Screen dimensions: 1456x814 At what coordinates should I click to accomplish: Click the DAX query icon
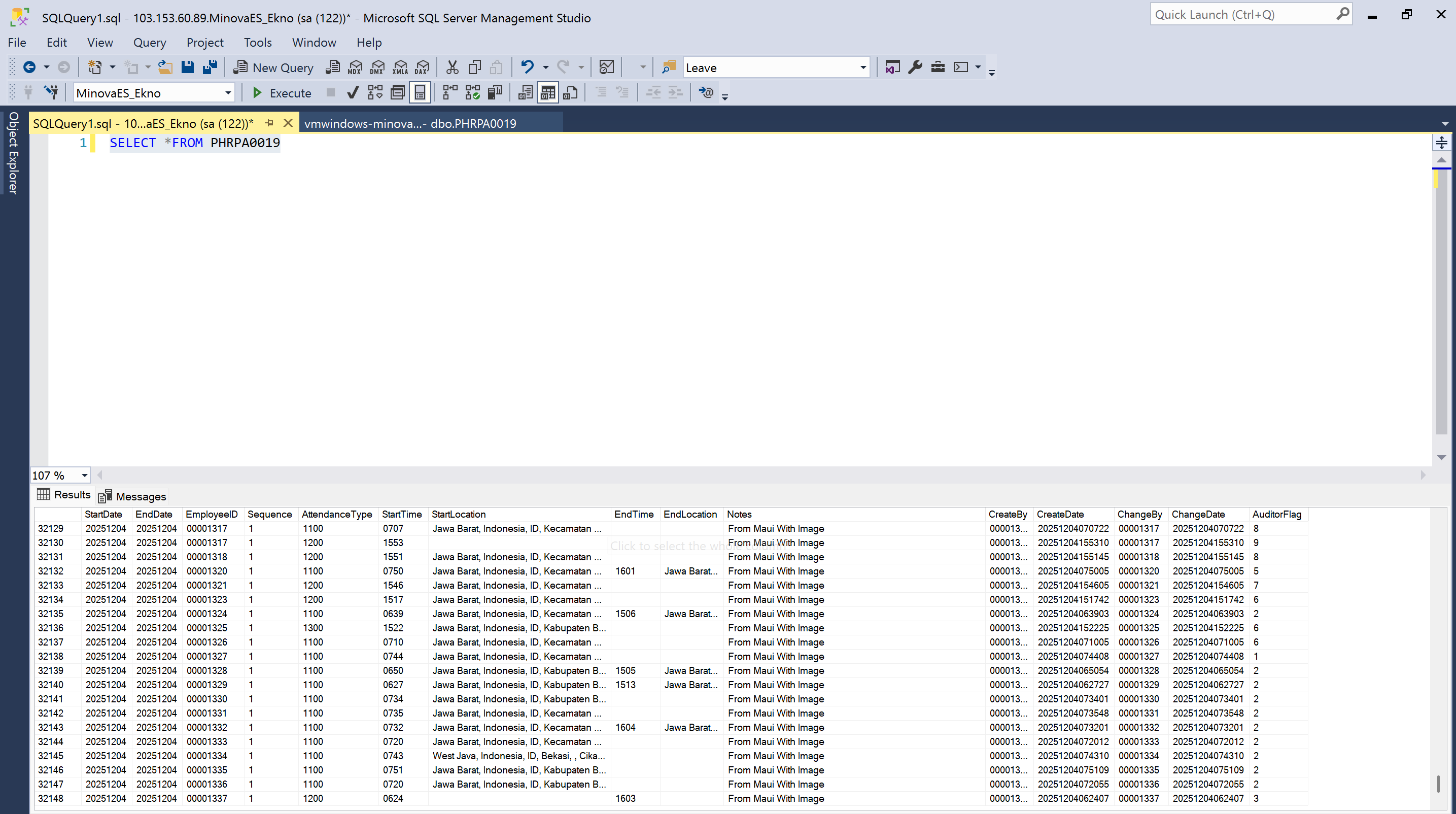coord(422,68)
